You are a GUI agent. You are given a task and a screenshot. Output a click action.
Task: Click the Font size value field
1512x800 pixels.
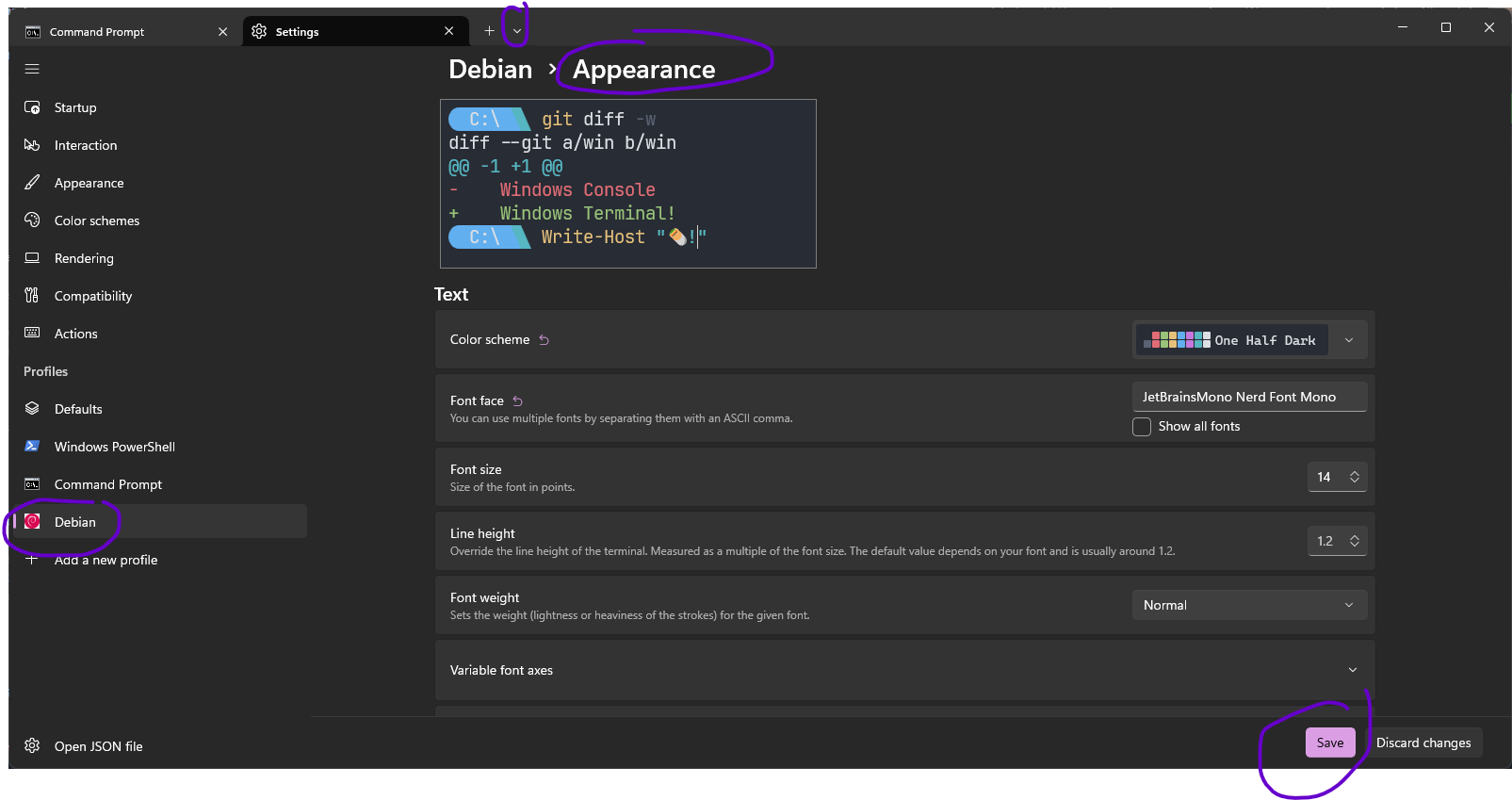point(1324,477)
